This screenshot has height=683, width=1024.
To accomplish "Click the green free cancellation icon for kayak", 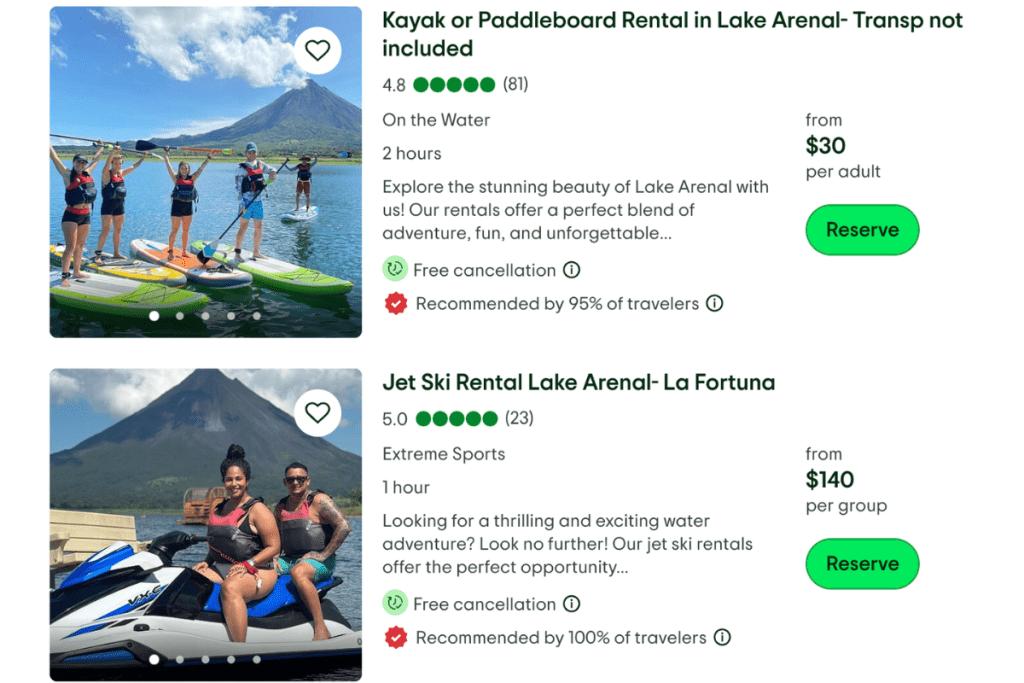I will tap(395, 270).
